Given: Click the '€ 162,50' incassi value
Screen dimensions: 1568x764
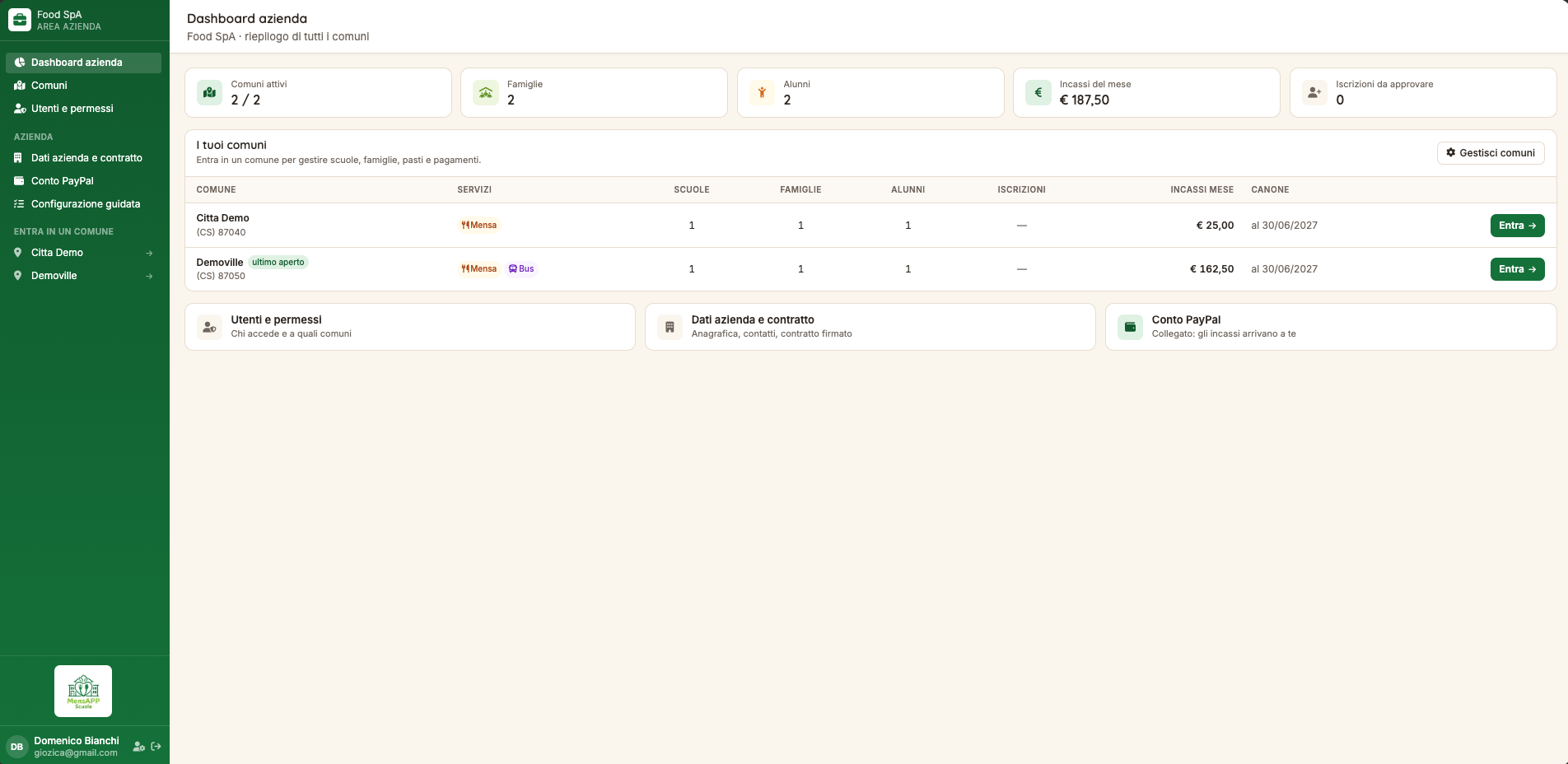Looking at the screenshot, I should (x=1211, y=269).
